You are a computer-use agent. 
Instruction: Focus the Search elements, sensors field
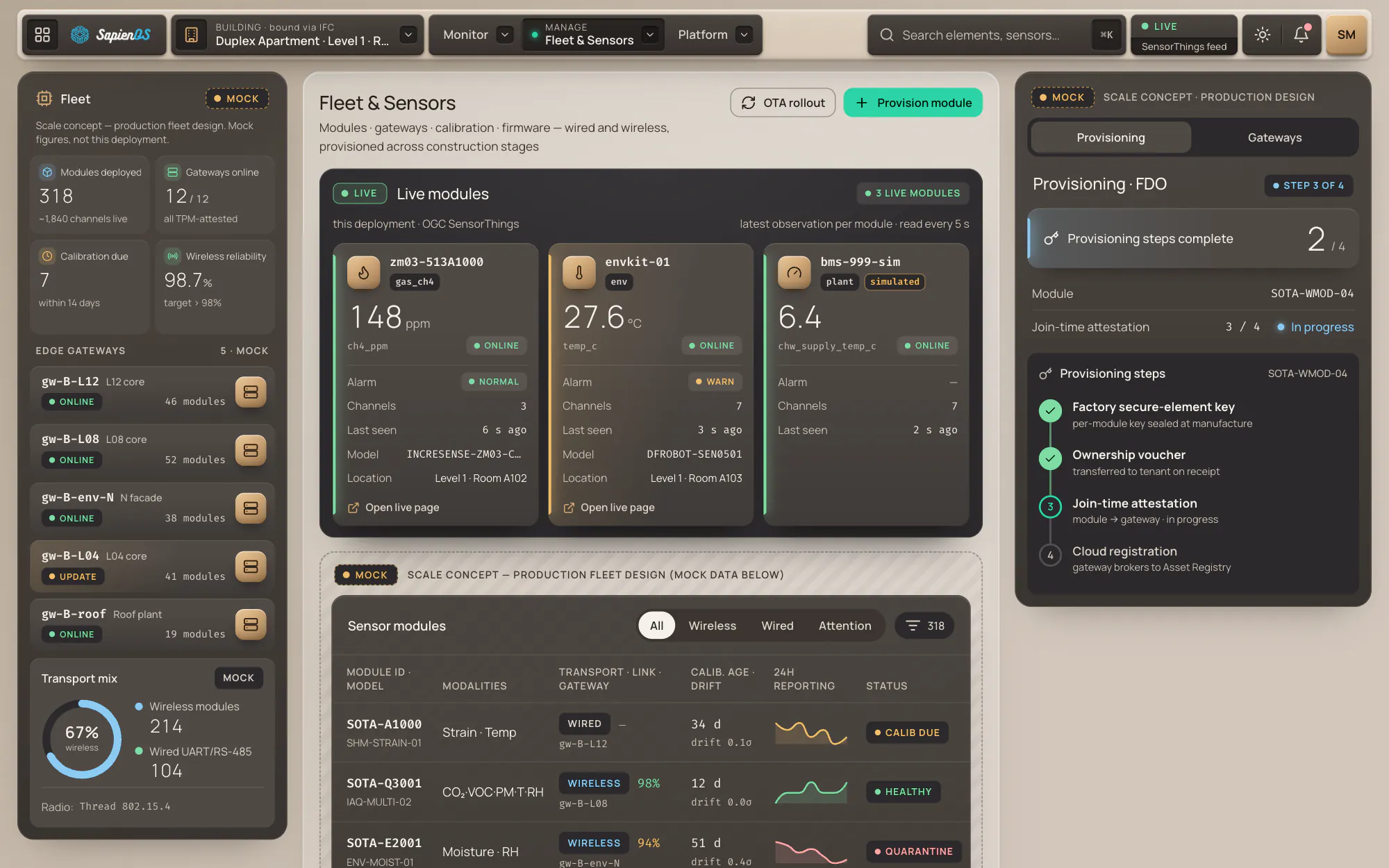click(x=996, y=35)
